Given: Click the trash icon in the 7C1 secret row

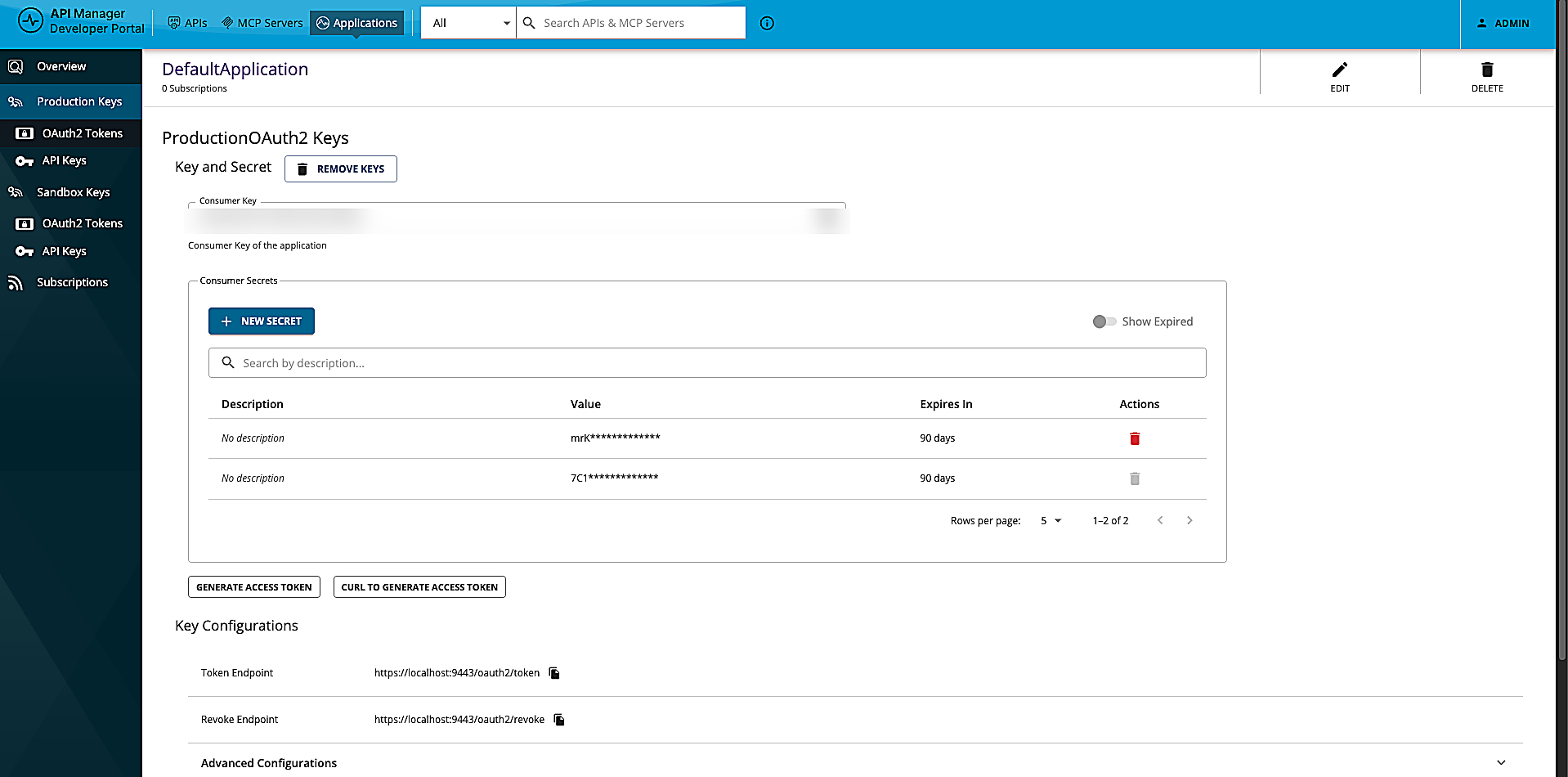Looking at the screenshot, I should click(1135, 478).
